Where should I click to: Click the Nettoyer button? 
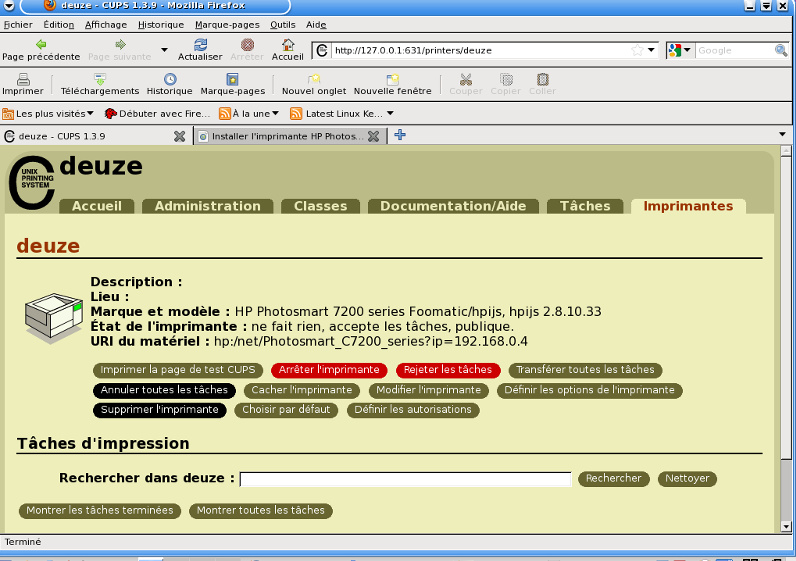click(687, 479)
